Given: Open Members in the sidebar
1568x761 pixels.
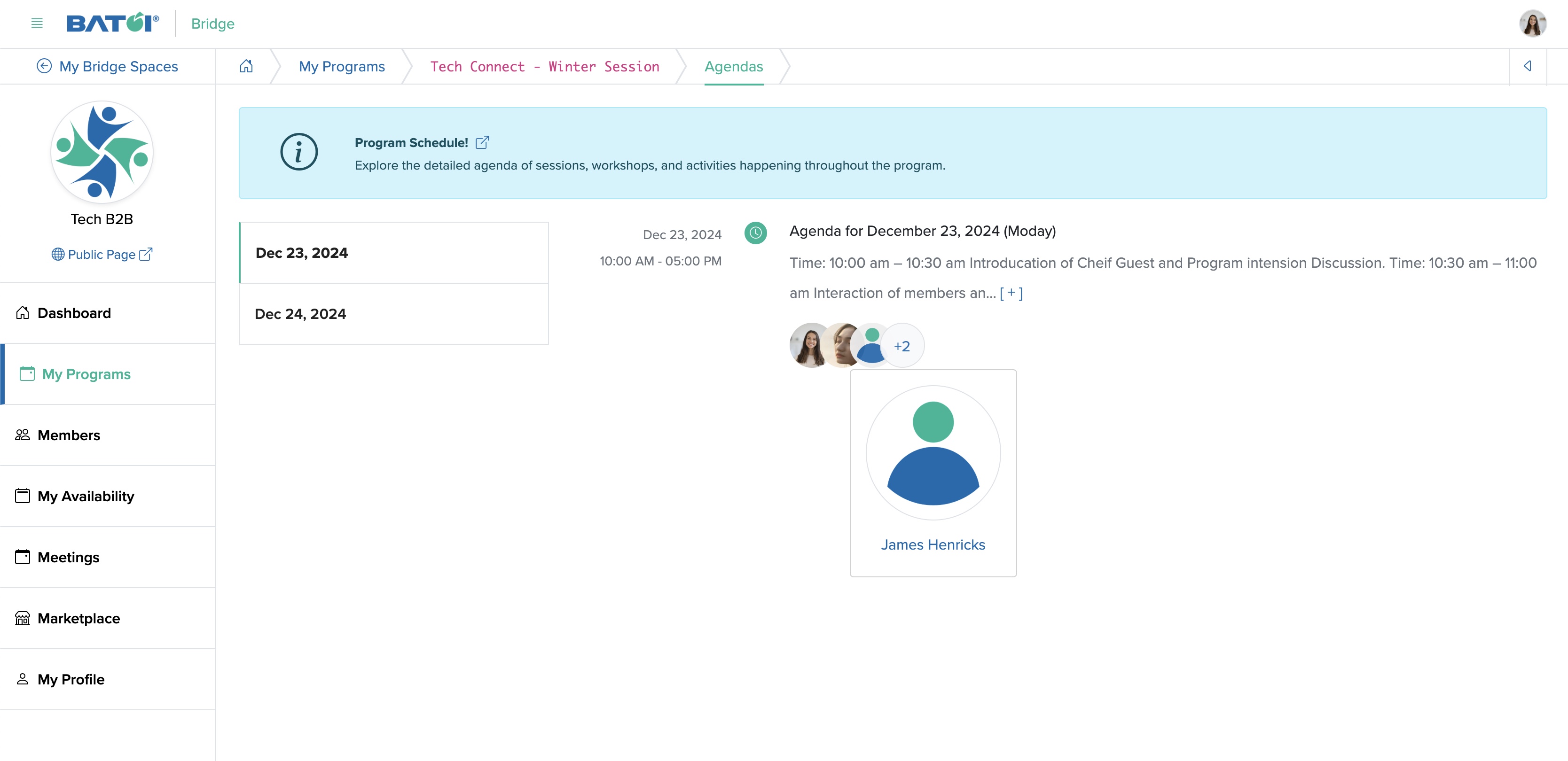Looking at the screenshot, I should coord(108,435).
